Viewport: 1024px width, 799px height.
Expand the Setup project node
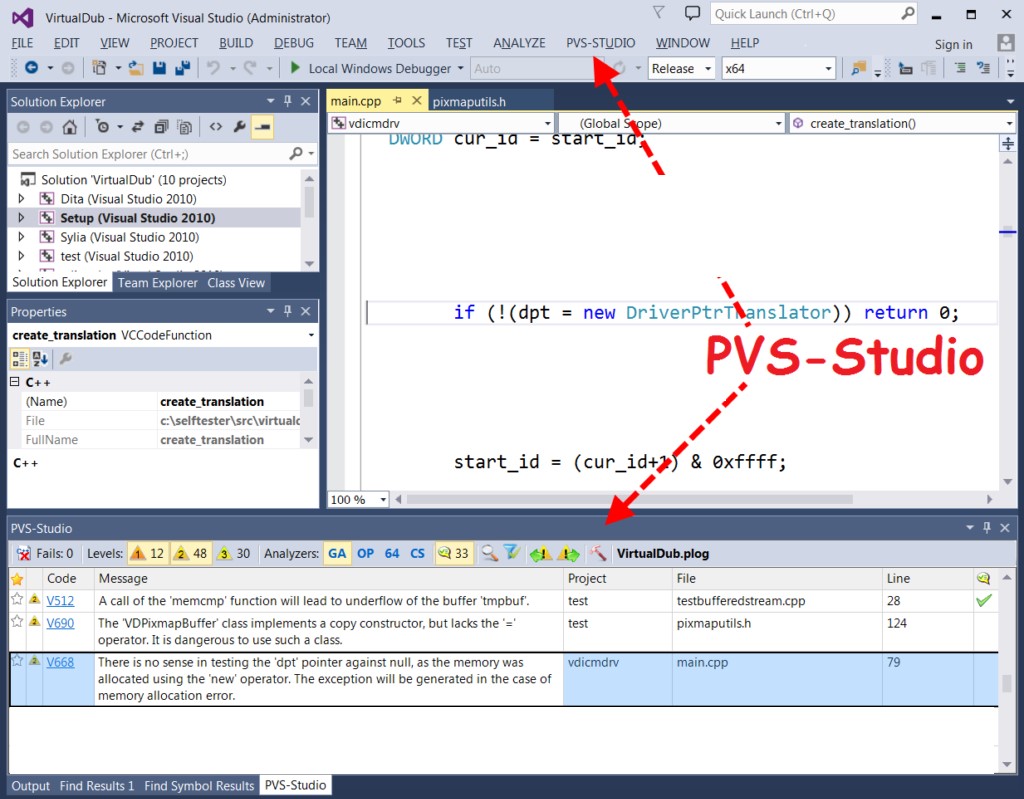tap(21, 218)
